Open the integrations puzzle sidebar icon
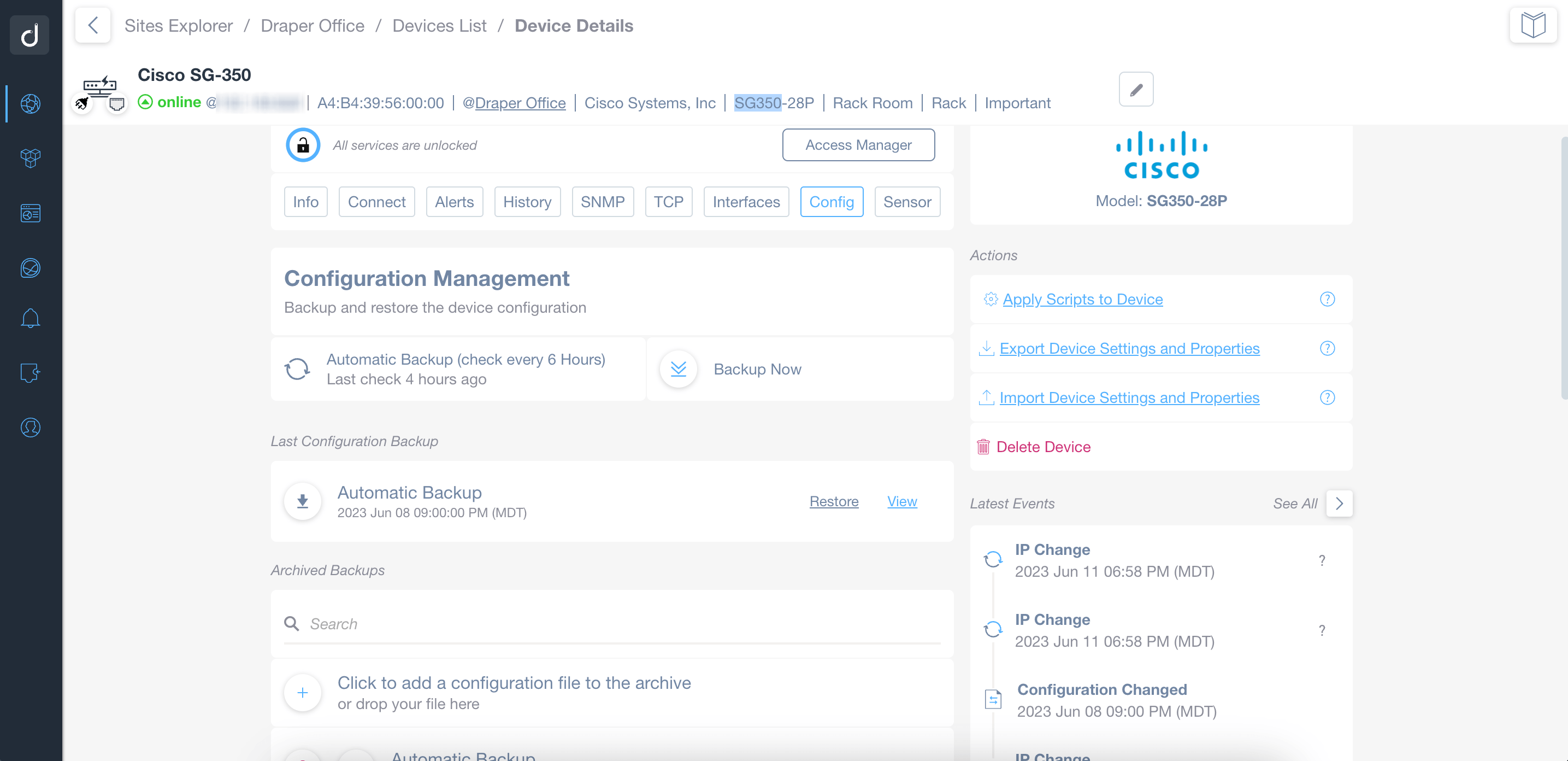1568x761 pixels. 31,372
